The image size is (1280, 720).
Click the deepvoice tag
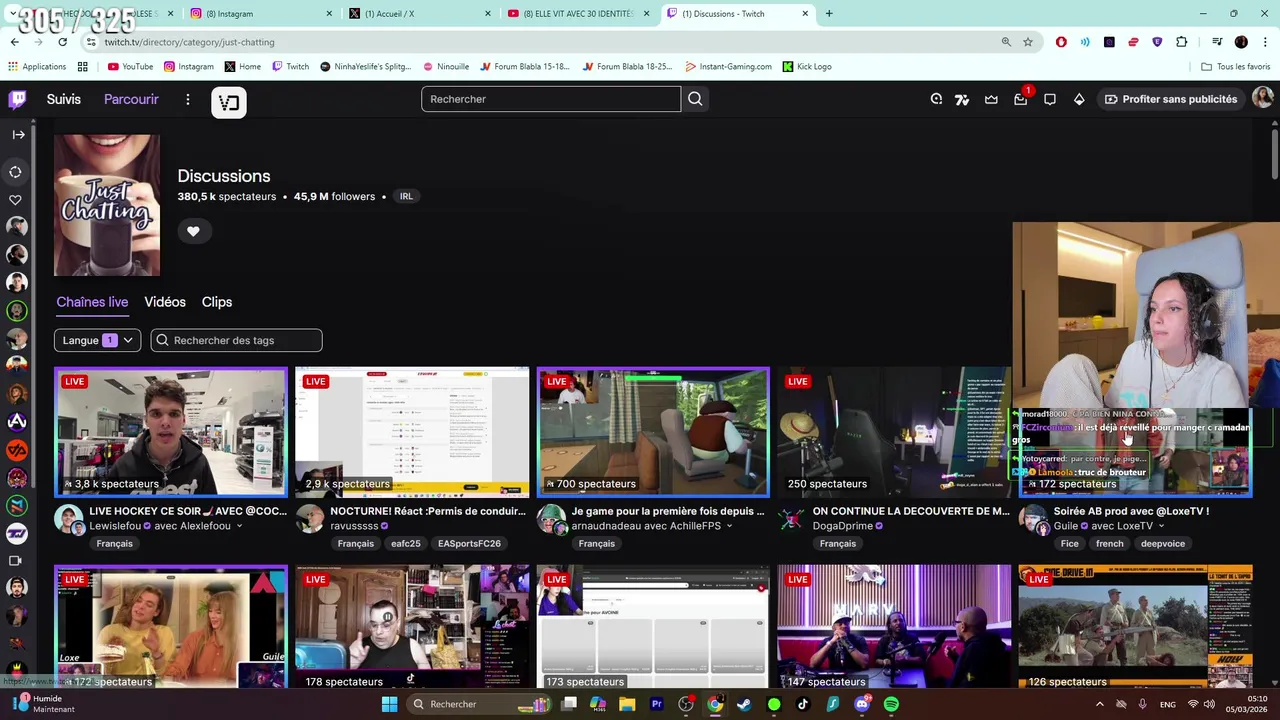(1163, 544)
